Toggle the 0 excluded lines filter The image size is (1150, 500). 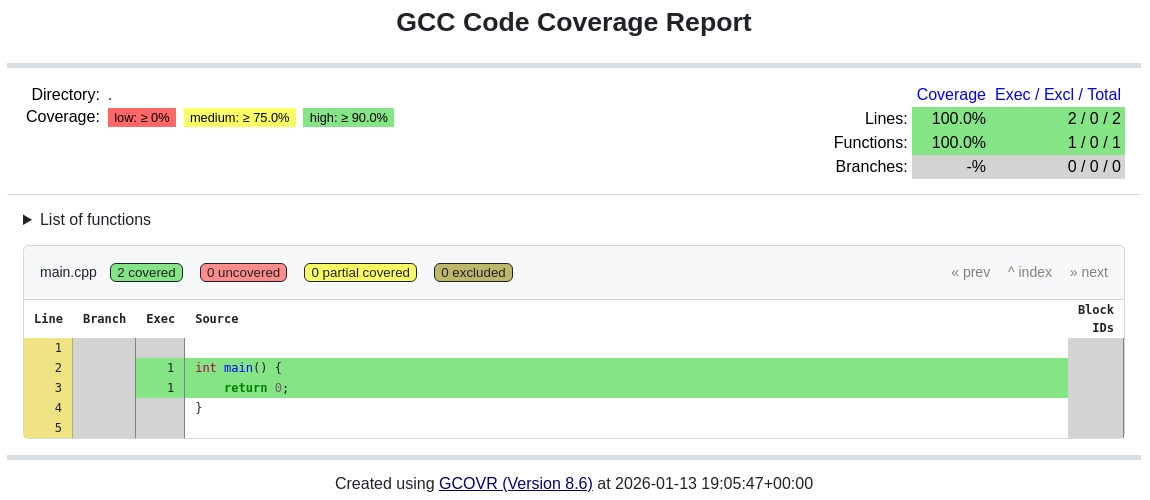point(473,273)
